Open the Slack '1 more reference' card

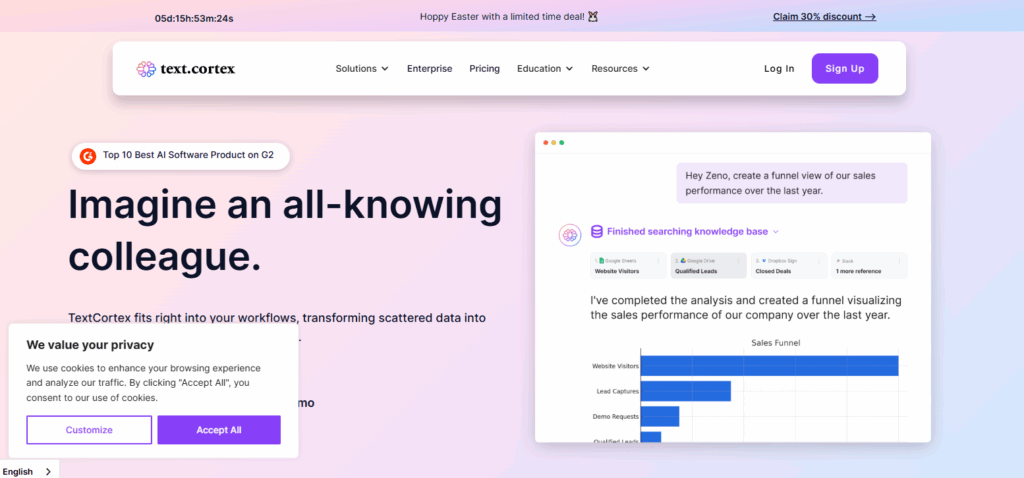point(868,265)
